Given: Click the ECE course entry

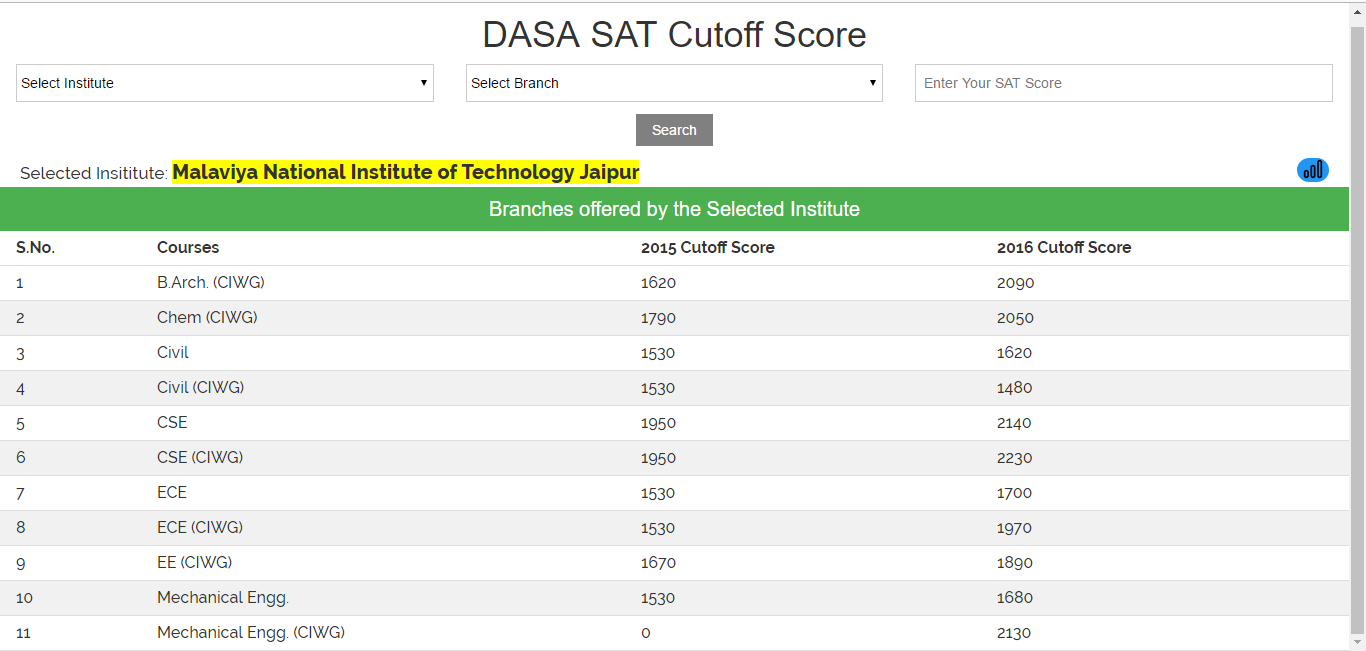Looking at the screenshot, I should click(172, 493).
